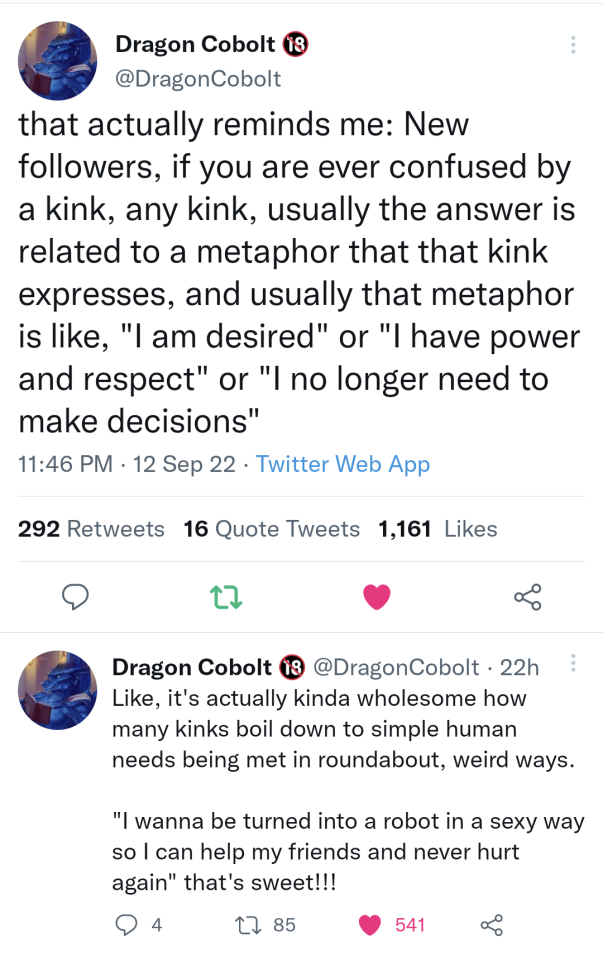Click the Twitter Web App source link
The image size is (603, 960).
click(x=343, y=464)
